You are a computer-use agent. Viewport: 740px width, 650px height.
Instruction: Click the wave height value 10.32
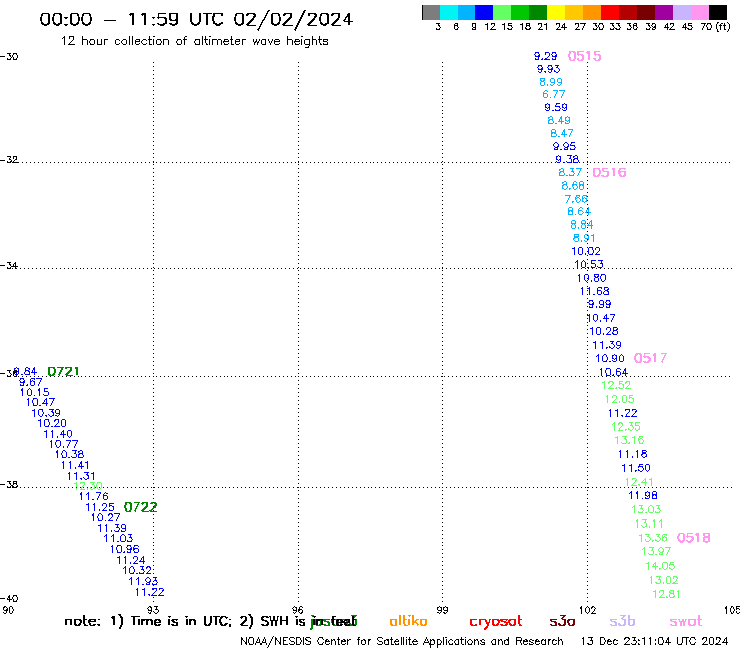pos(137,571)
